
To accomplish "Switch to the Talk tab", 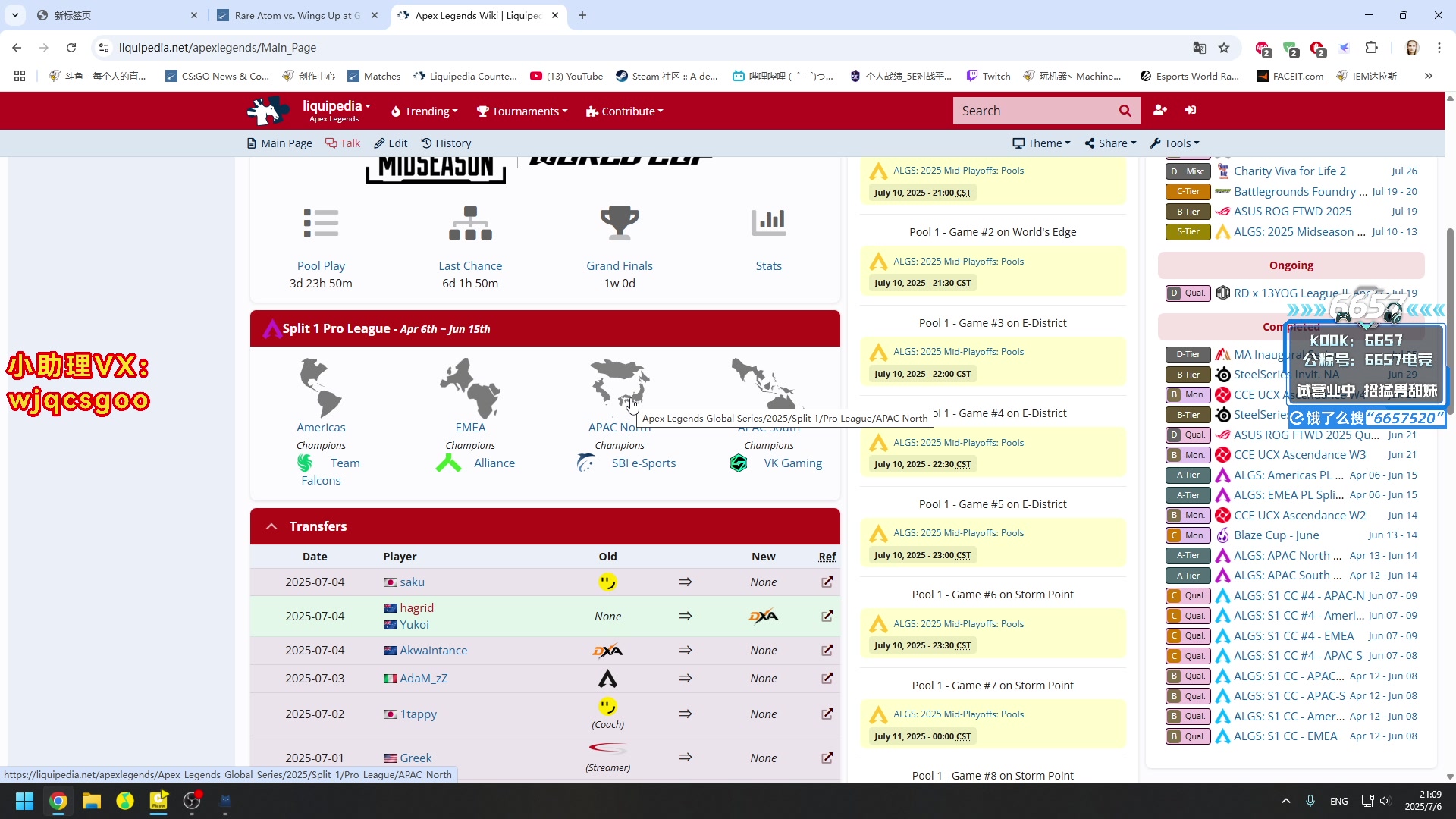I will (x=343, y=143).
